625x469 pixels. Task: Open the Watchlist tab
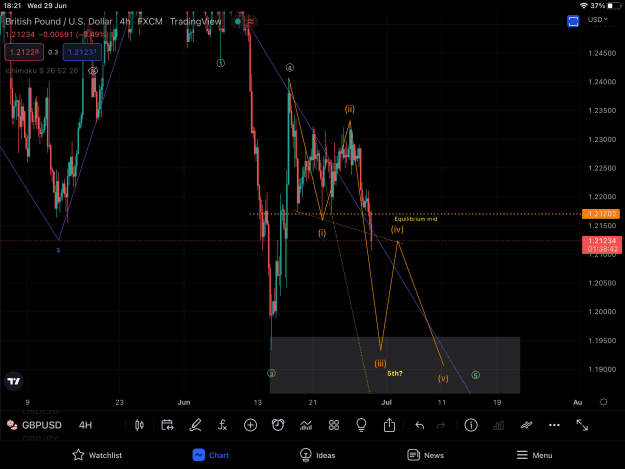[97, 455]
